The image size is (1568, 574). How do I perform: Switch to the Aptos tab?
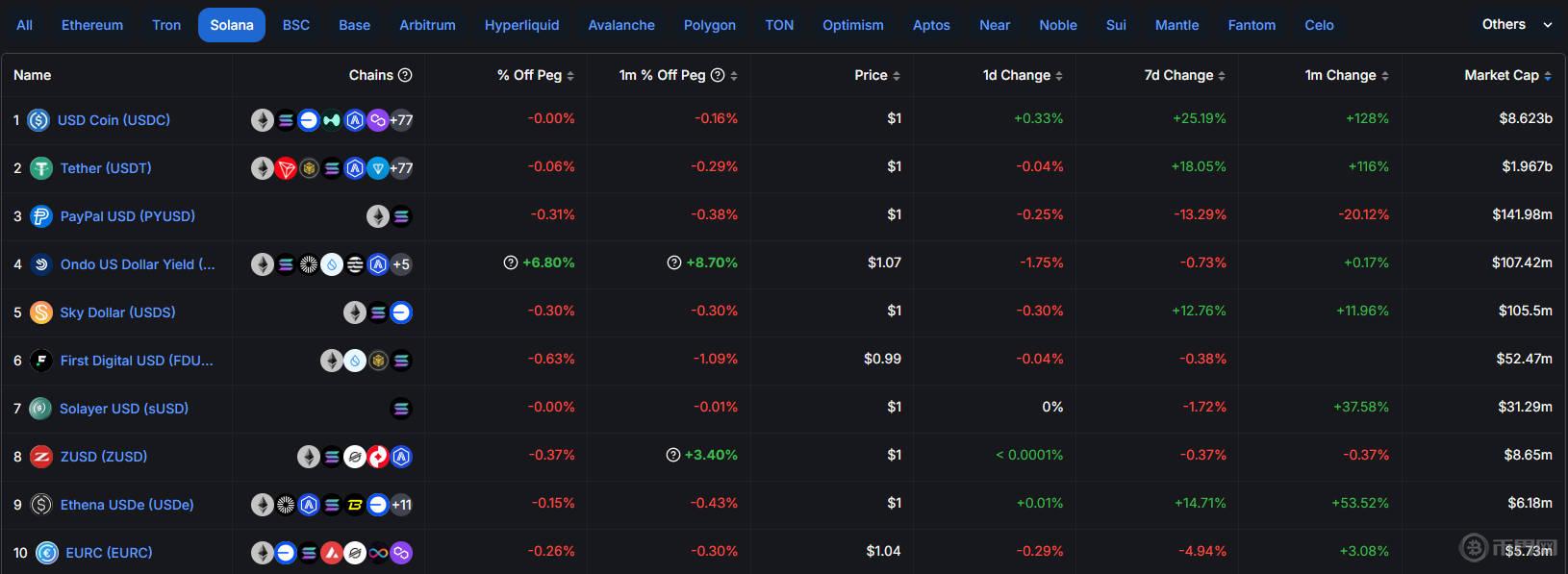(x=931, y=25)
